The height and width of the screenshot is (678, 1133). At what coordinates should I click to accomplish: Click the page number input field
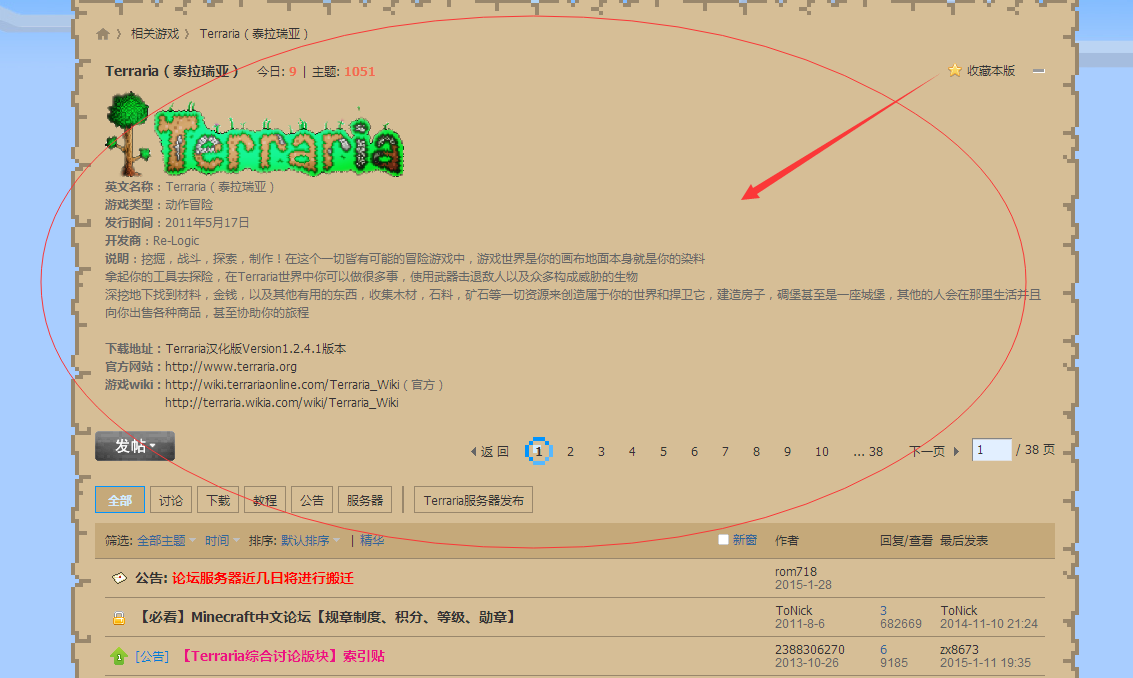tap(991, 450)
